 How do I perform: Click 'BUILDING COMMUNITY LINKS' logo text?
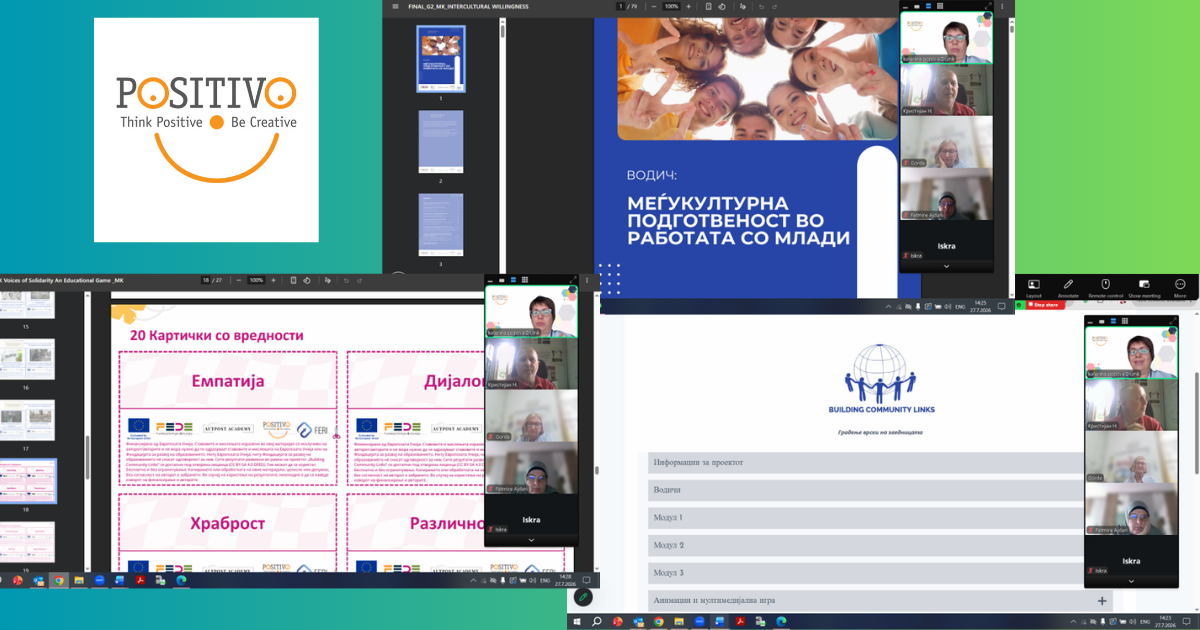[882, 410]
